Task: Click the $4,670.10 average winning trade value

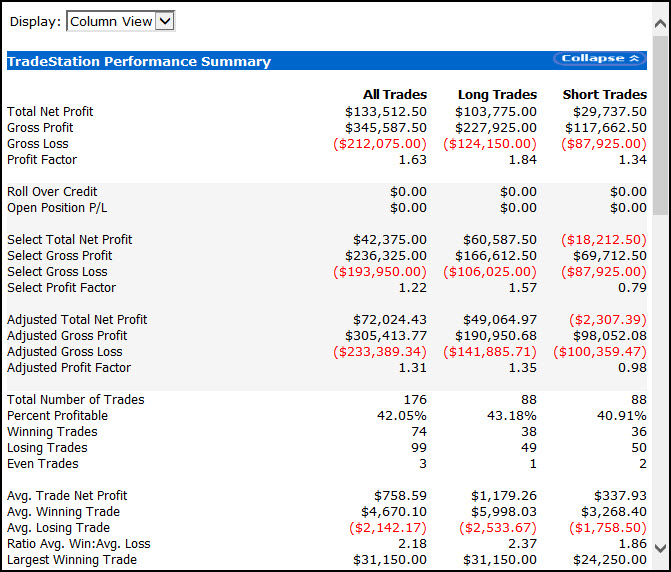Action: (394, 512)
